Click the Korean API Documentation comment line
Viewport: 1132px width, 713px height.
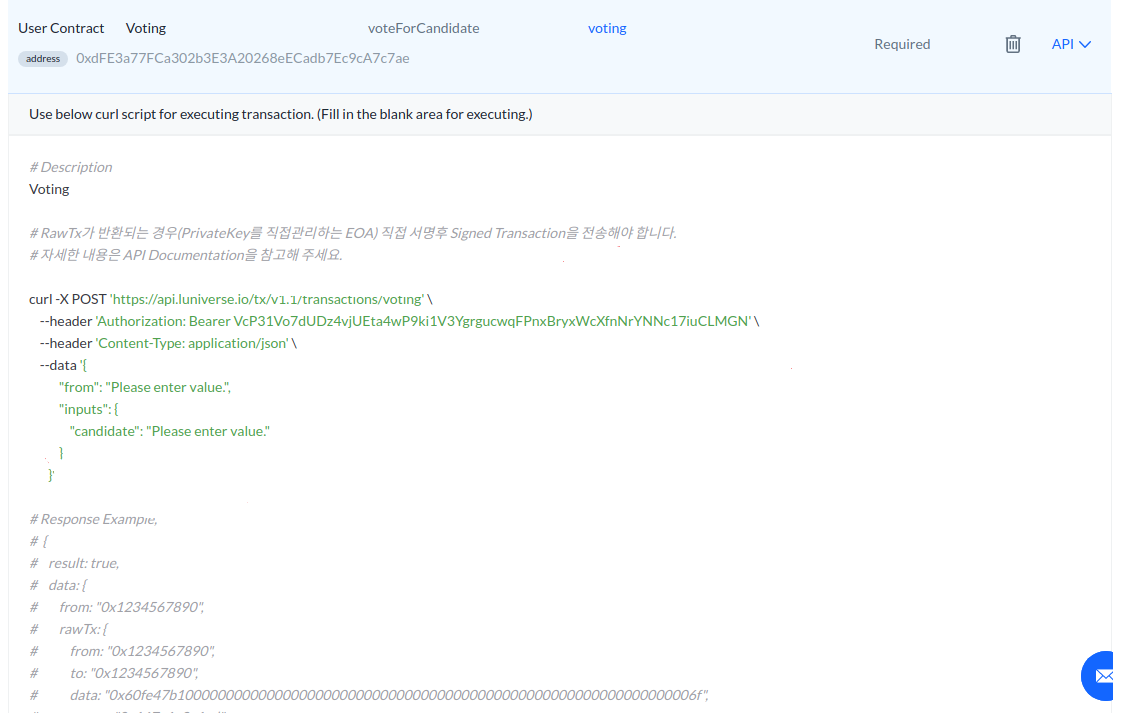coord(186,255)
